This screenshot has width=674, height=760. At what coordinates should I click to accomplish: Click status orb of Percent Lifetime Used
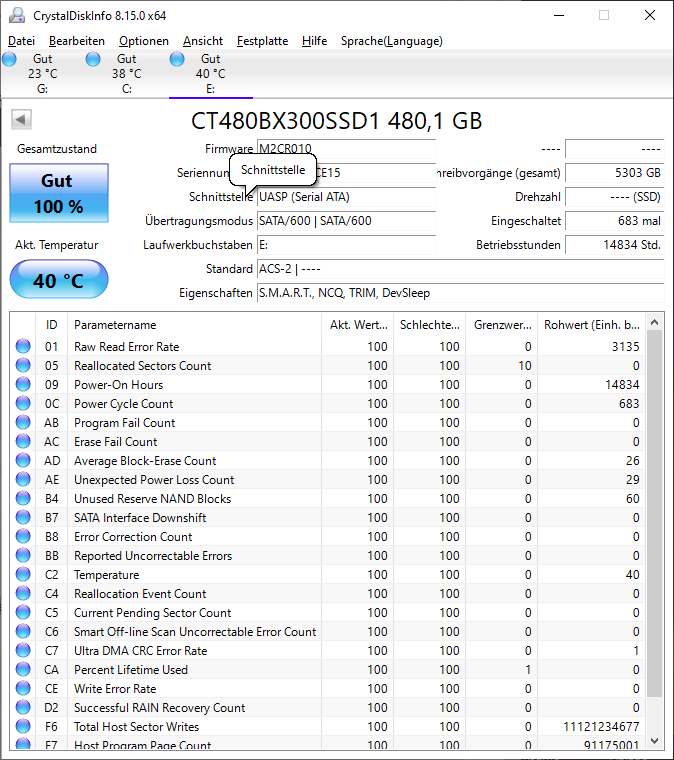click(23, 669)
